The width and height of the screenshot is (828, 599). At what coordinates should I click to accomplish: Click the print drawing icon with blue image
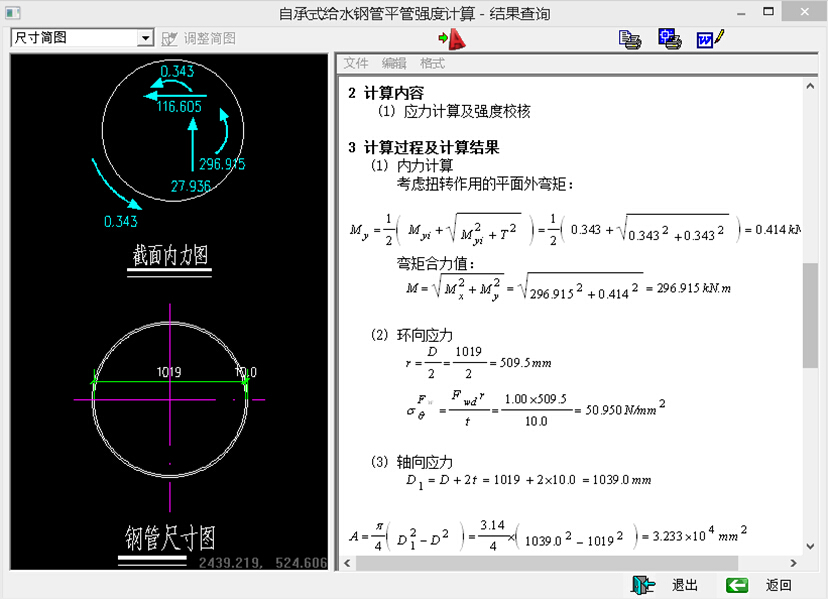click(670, 39)
